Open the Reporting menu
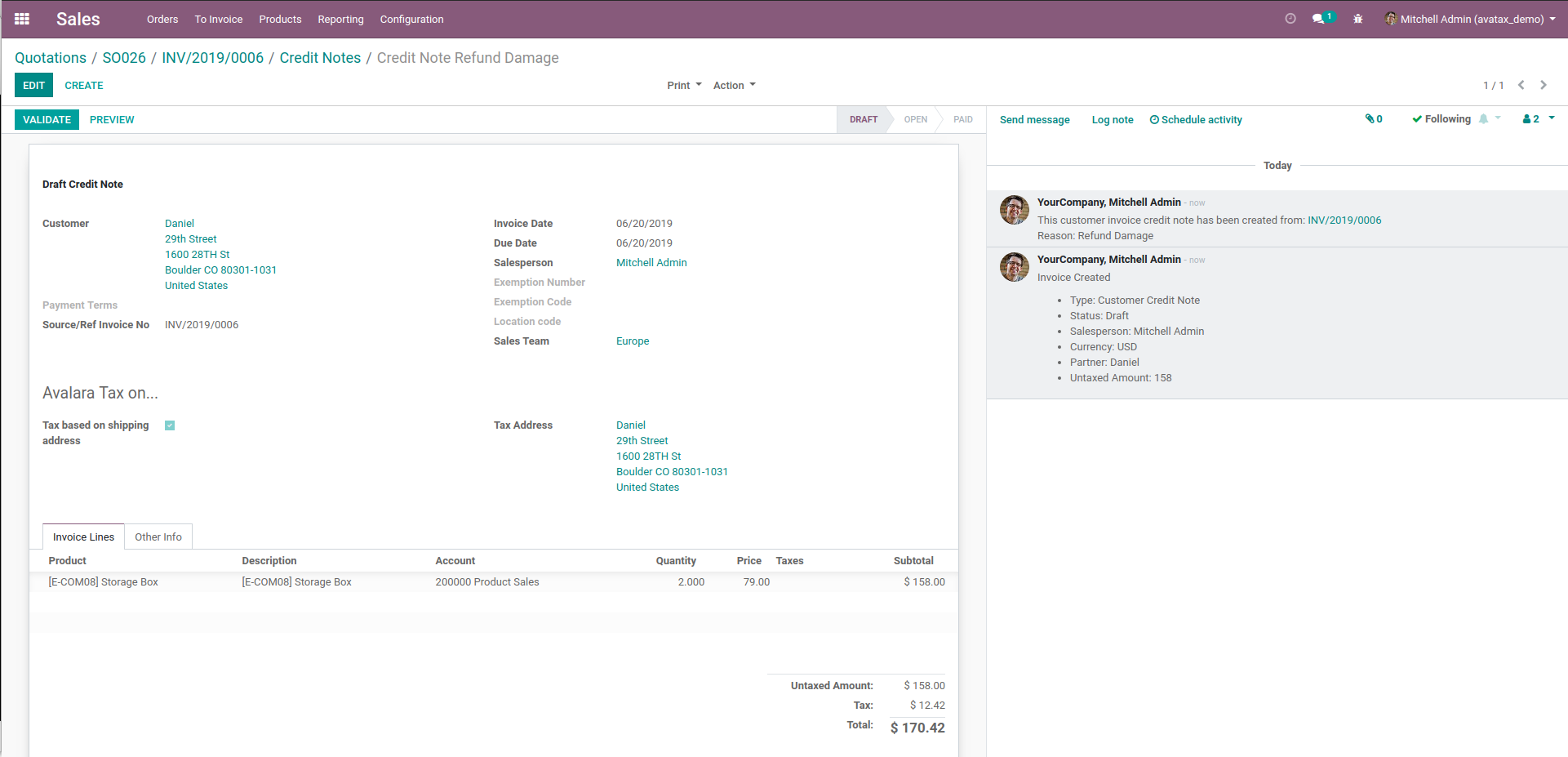This screenshot has height=757, width=1568. point(340,20)
